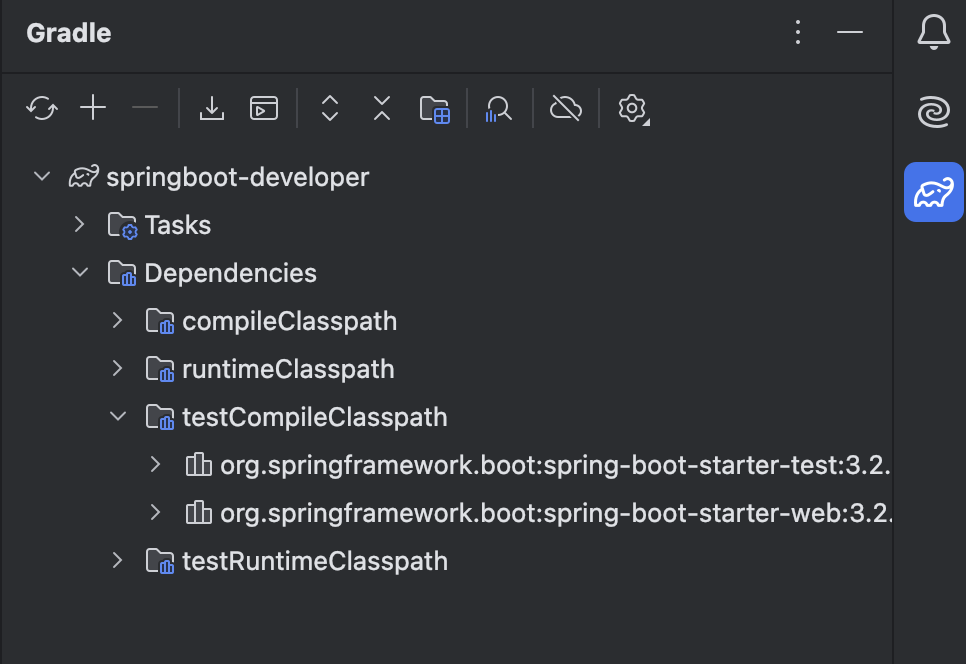Click the Gradle elephant sidebar button

[x=934, y=192]
